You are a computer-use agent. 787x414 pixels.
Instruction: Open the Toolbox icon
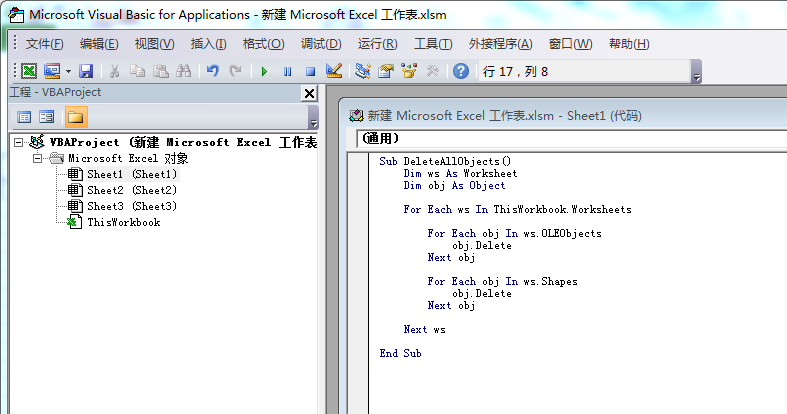[432, 71]
